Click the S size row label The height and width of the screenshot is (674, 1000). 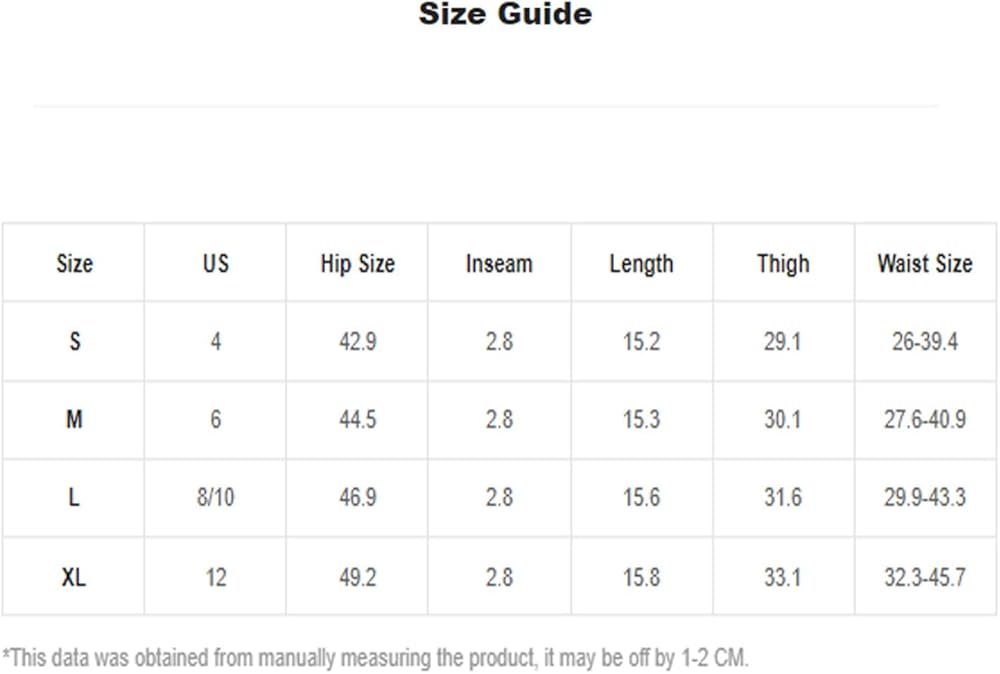(x=75, y=342)
